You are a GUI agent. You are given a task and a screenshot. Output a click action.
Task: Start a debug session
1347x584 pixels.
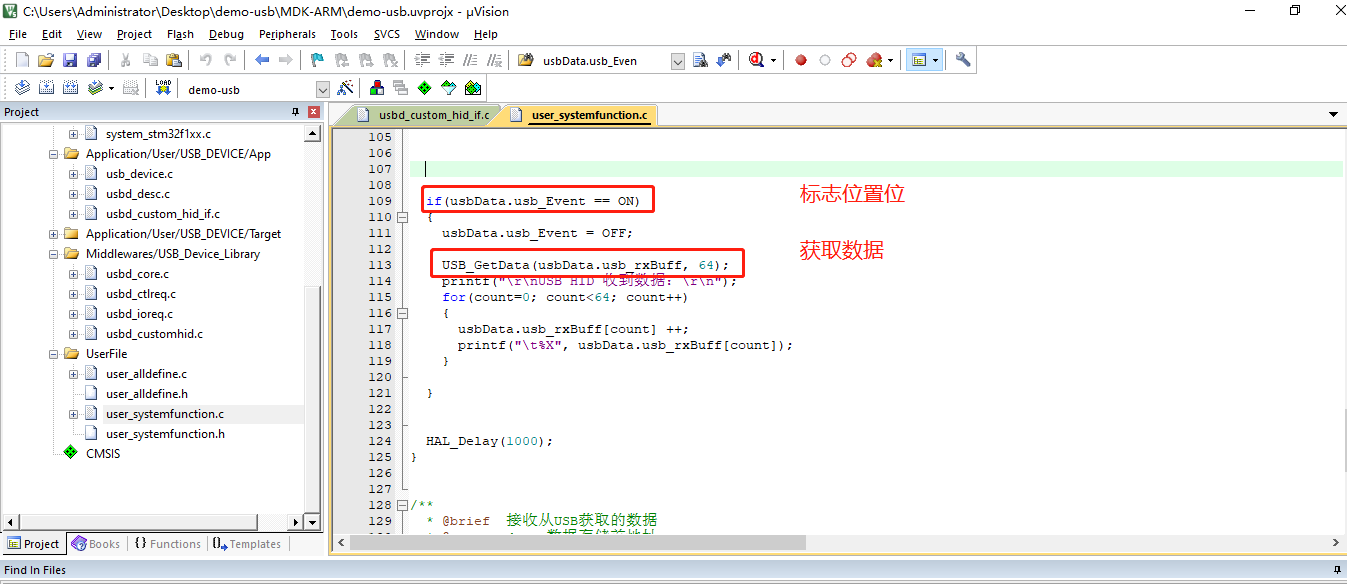(x=756, y=59)
